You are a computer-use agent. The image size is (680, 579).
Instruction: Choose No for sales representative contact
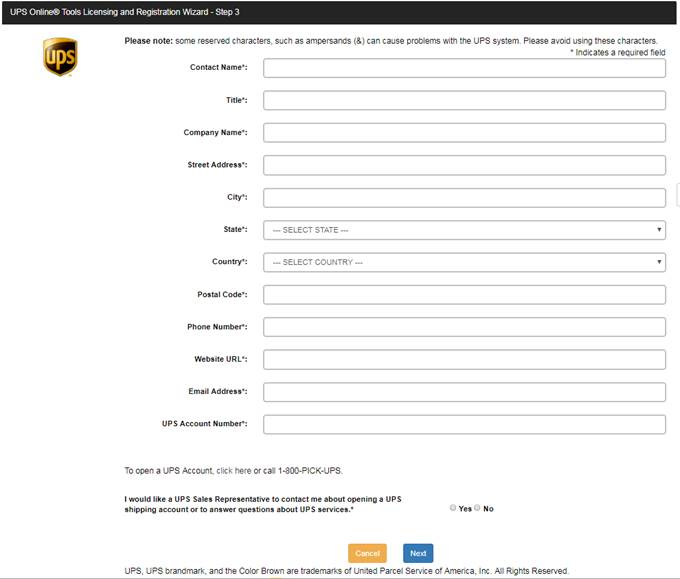click(x=477, y=507)
